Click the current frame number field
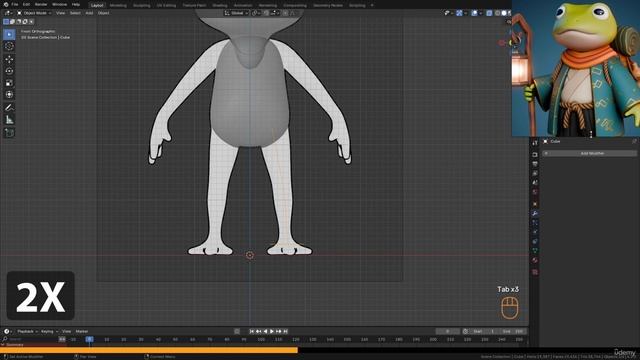The height and width of the screenshot is (360, 640). click(x=448, y=331)
